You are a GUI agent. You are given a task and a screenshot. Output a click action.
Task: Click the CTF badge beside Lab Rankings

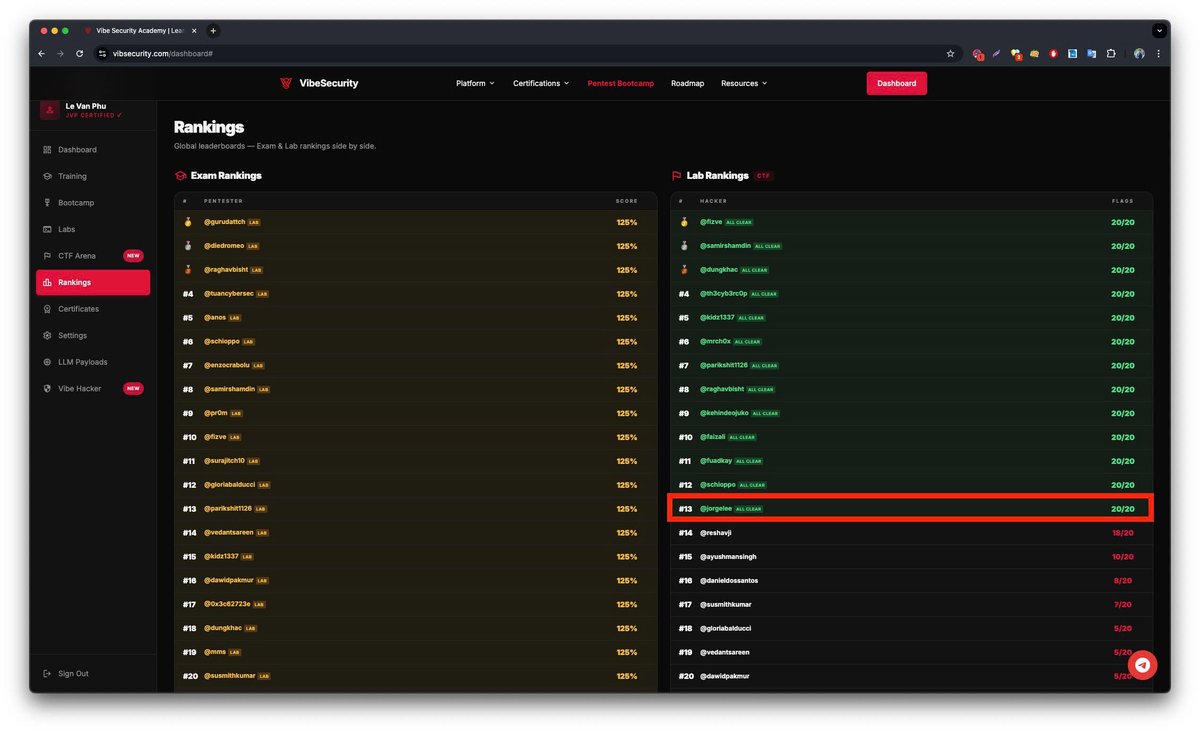(764, 176)
